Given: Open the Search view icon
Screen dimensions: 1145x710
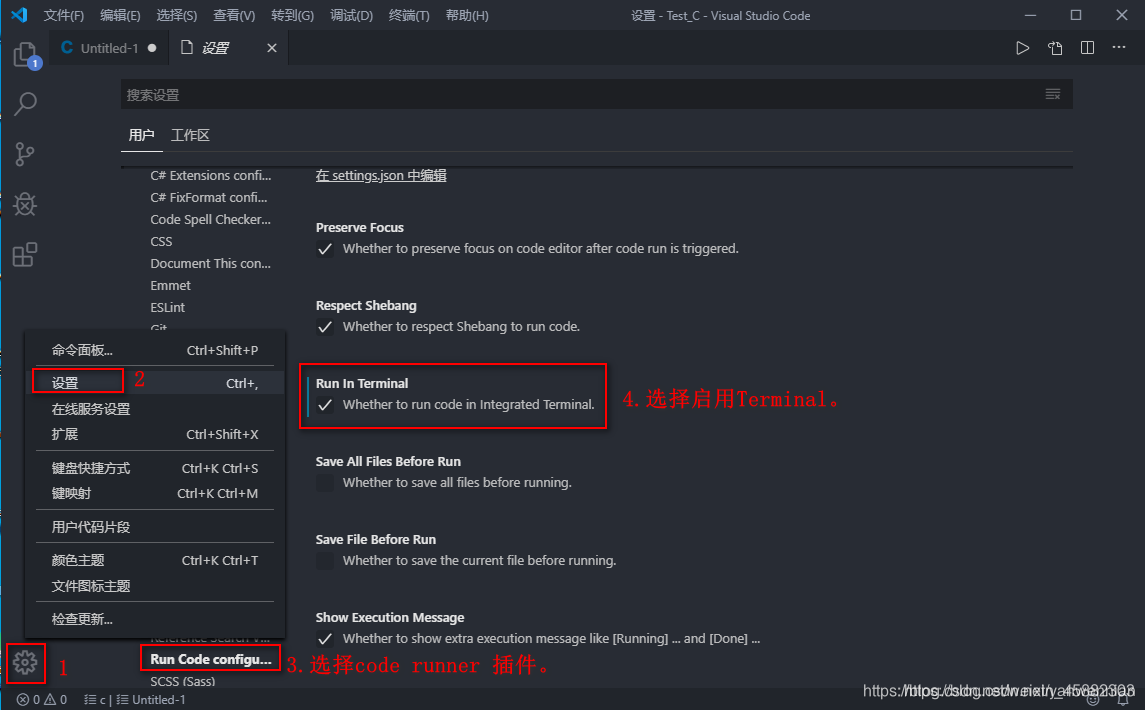Looking at the screenshot, I should pos(25,103).
